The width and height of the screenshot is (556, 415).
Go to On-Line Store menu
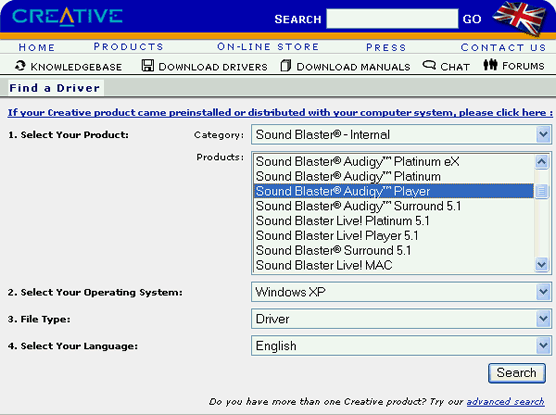268,47
